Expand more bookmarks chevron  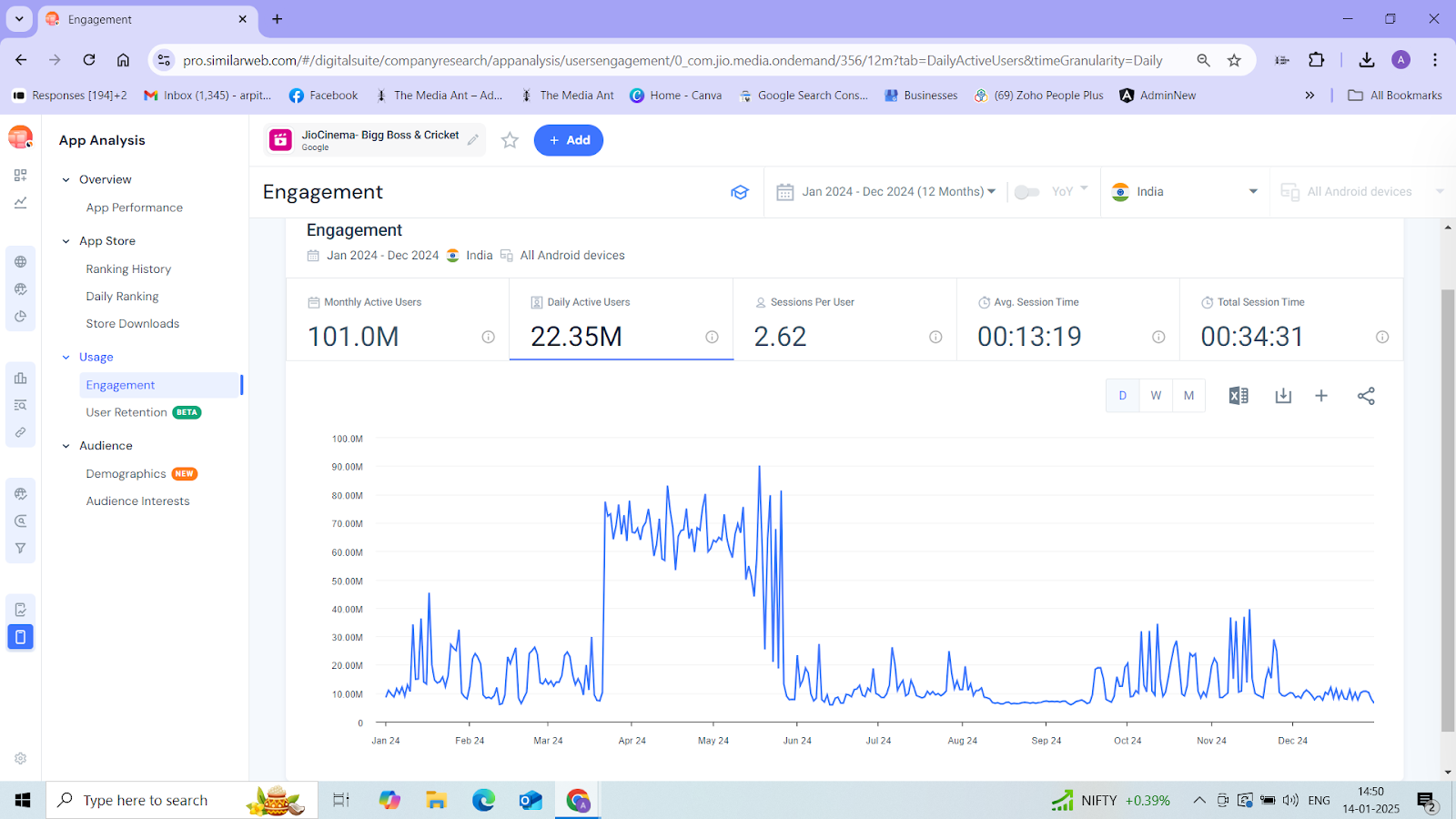1309,96
